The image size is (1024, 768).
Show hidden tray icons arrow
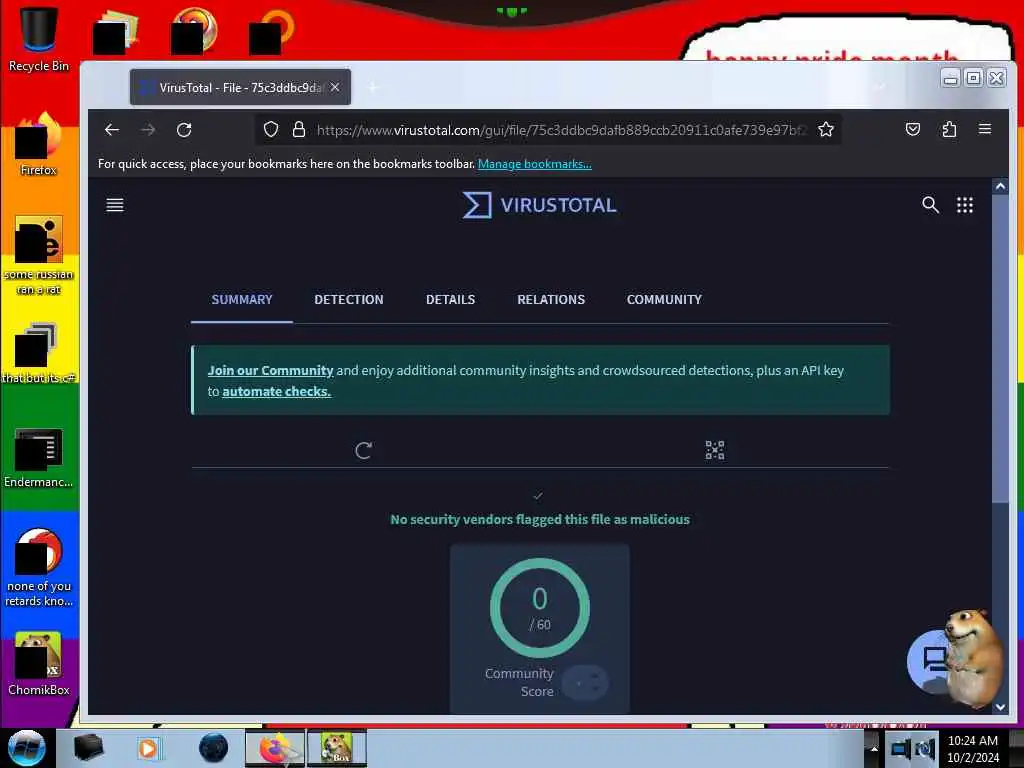point(874,748)
